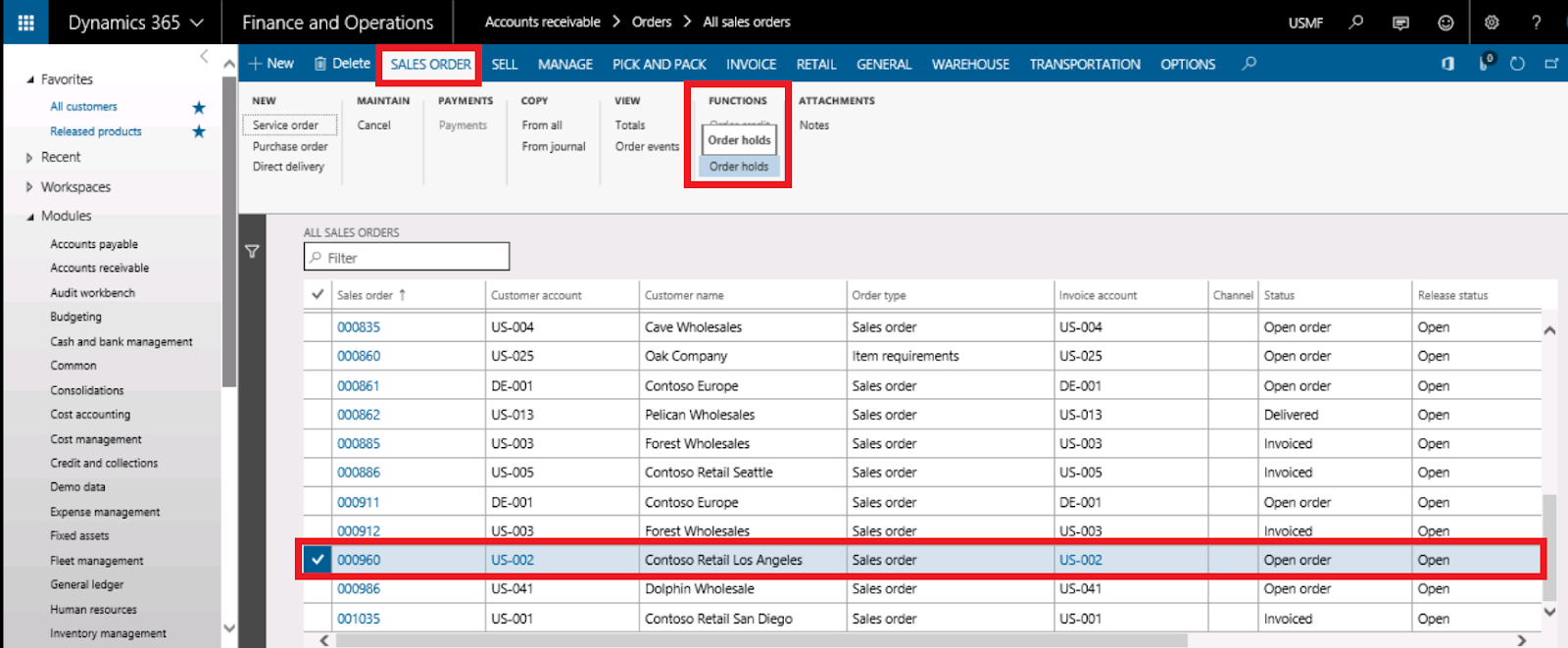Open the settings gear icon
Viewport: 1568px width, 648px height.
[1492, 22]
